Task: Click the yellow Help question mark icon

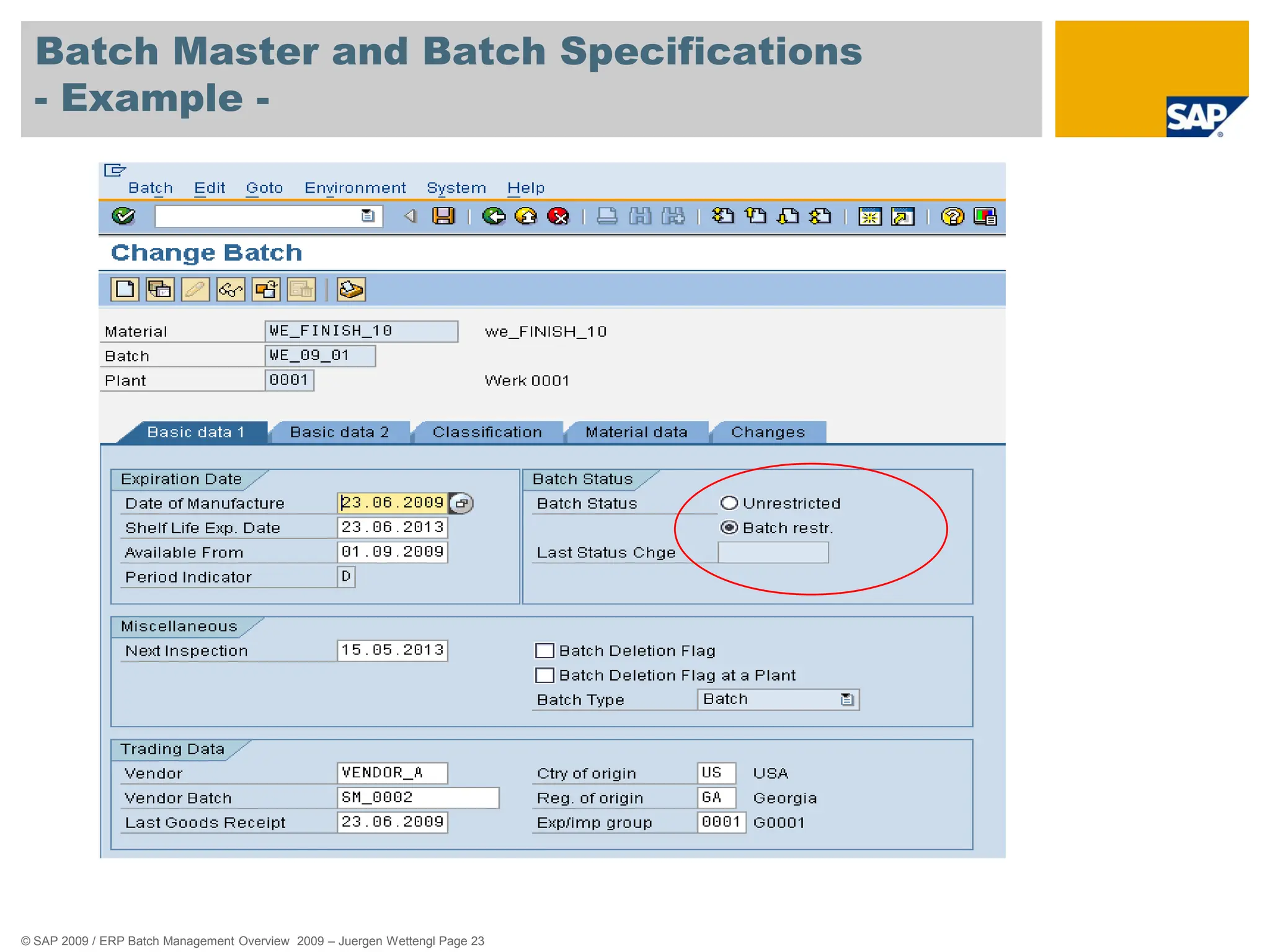Action: [952, 216]
